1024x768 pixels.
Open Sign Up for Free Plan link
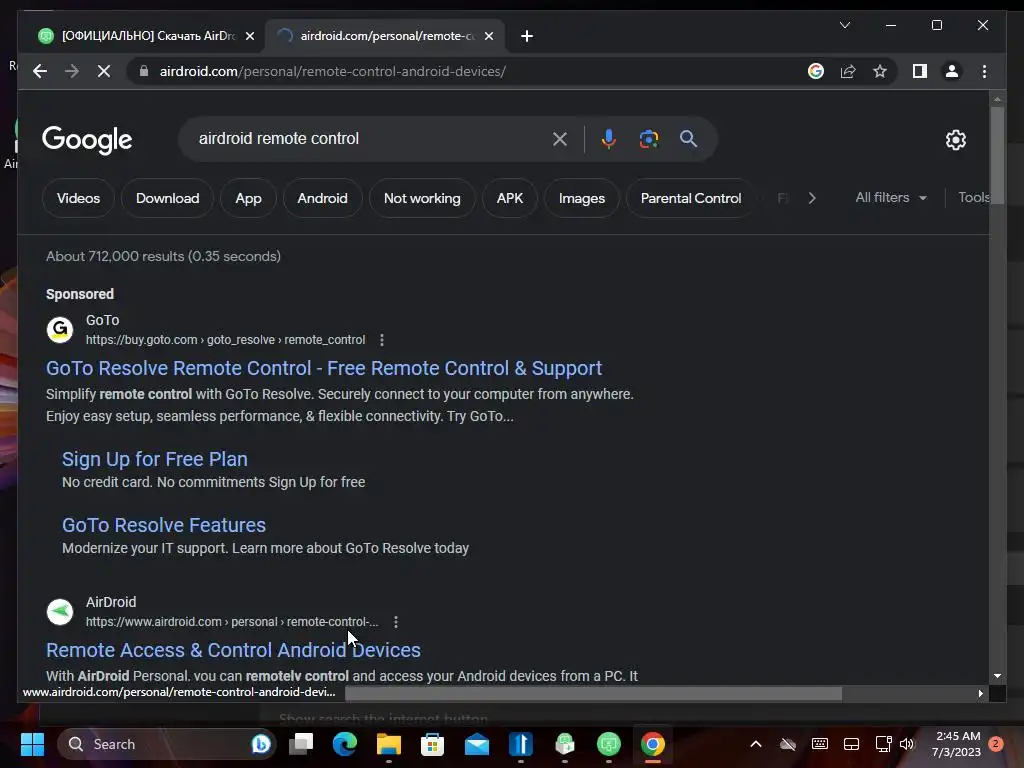click(155, 459)
